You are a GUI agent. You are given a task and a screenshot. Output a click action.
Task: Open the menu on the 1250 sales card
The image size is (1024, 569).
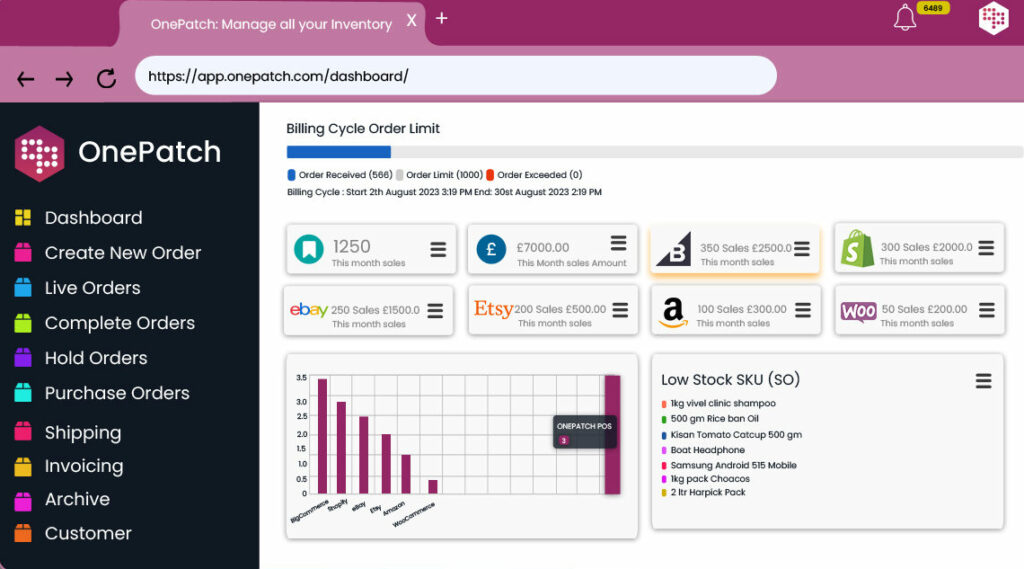tap(437, 248)
